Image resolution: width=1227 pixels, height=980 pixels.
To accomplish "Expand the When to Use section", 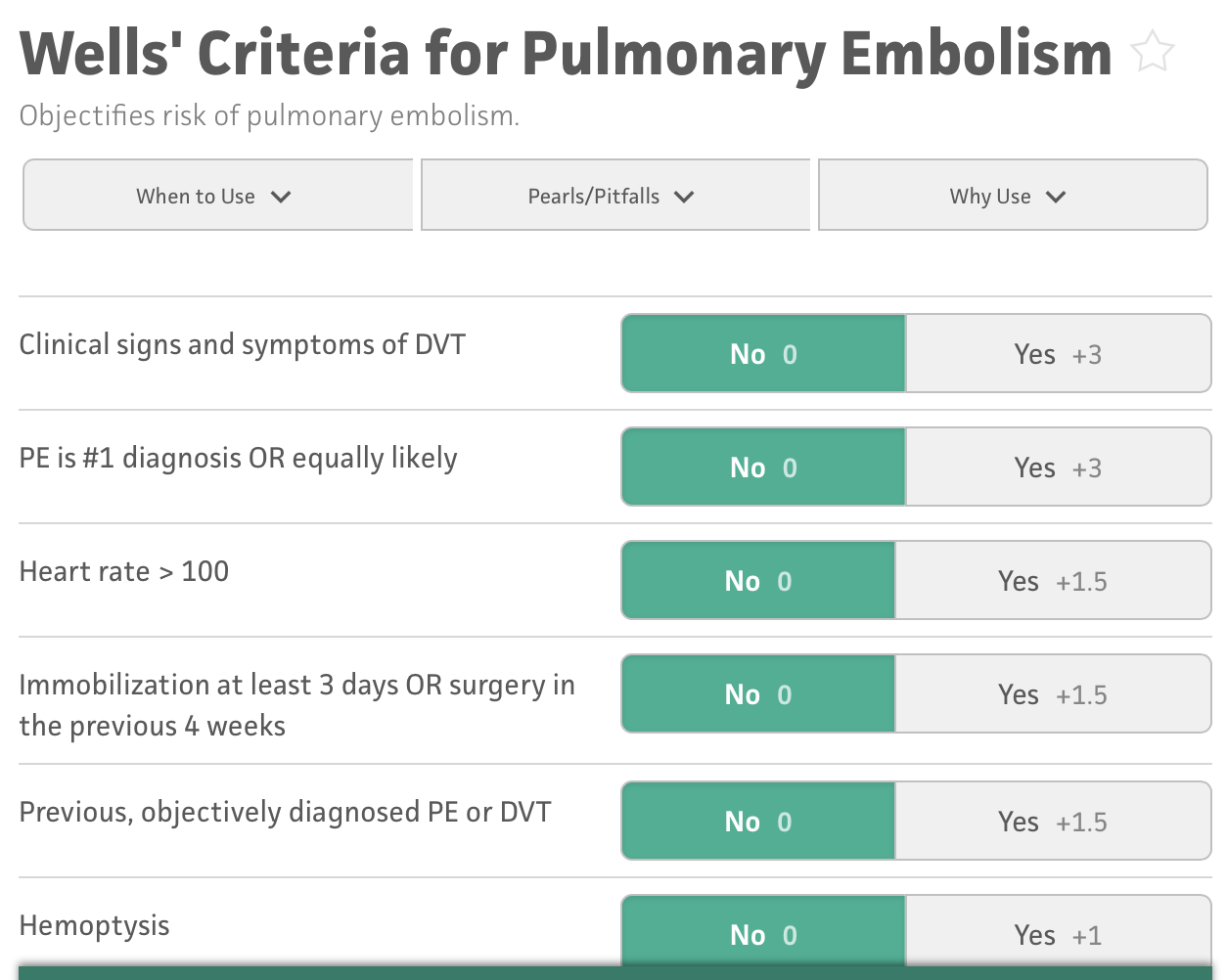I will click(x=217, y=196).
